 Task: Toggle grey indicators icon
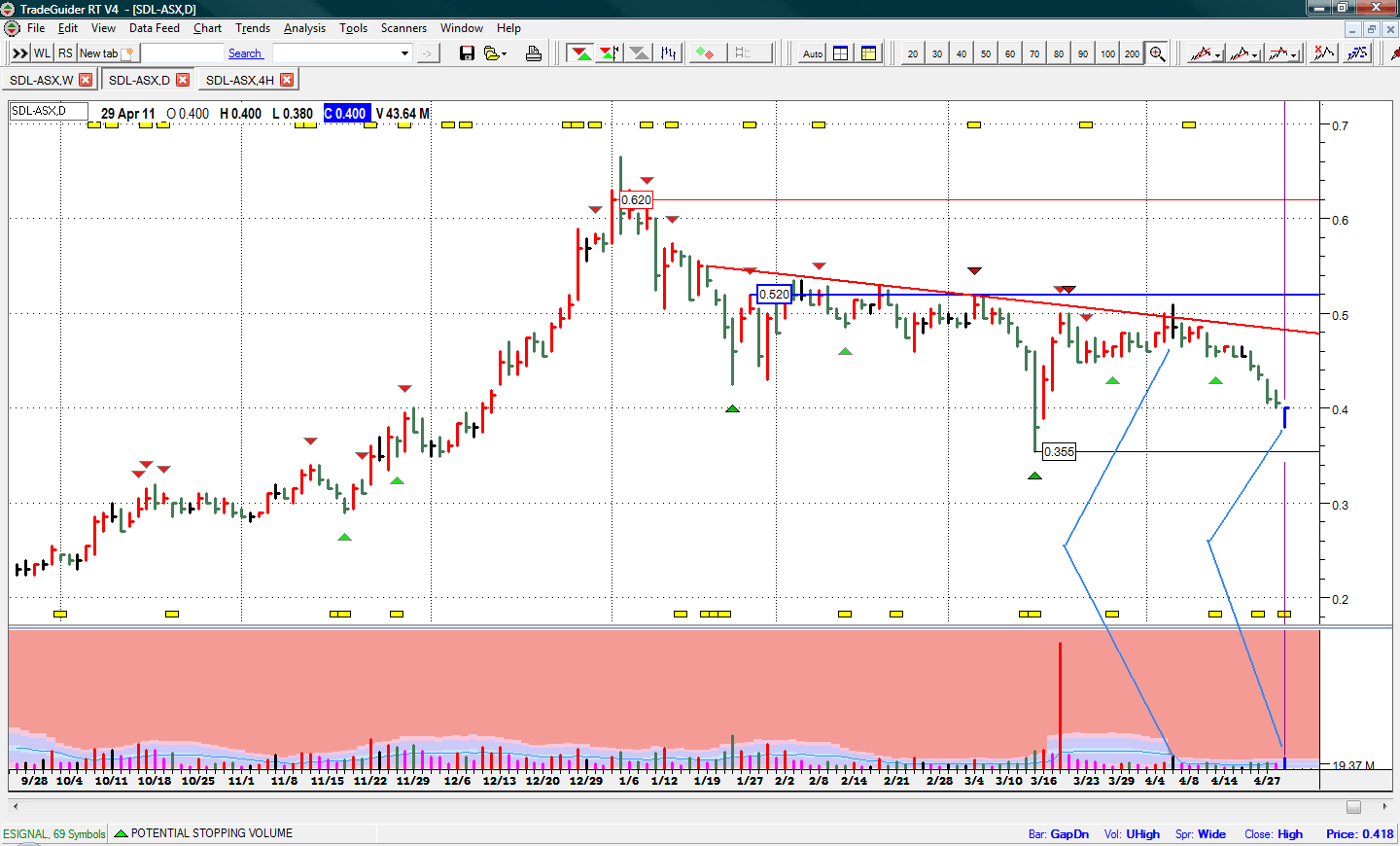click(x=639, y=53)
